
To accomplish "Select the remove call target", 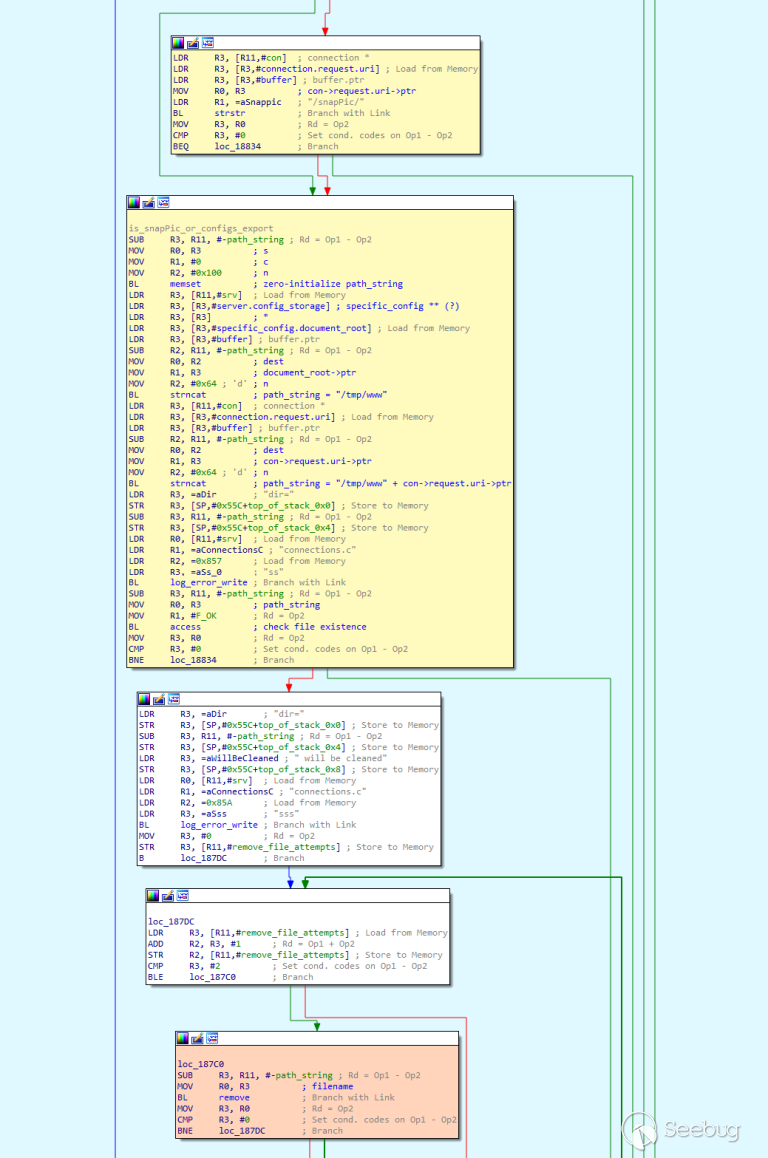I will (234, 1097).
